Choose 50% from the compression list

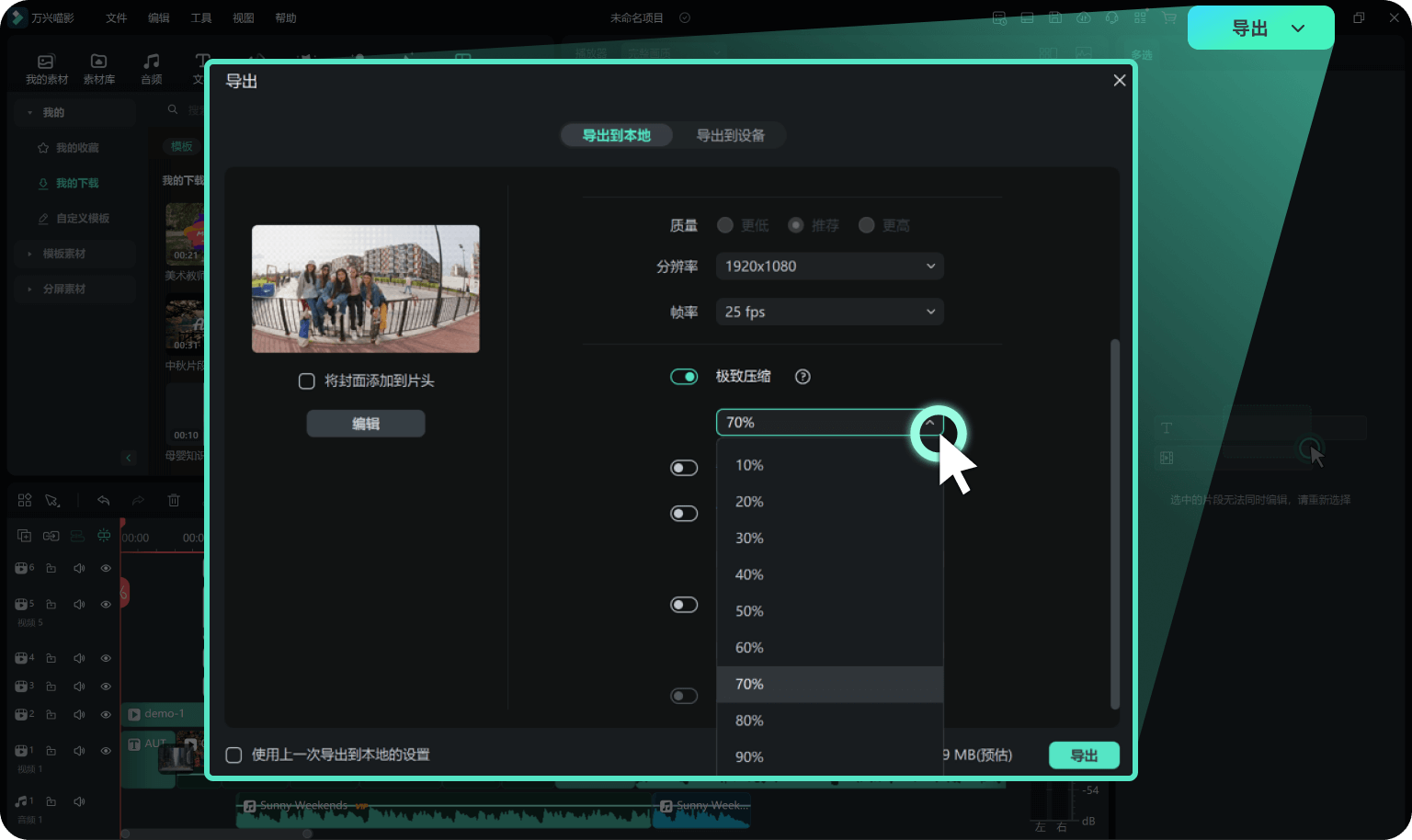pos(749,611)
